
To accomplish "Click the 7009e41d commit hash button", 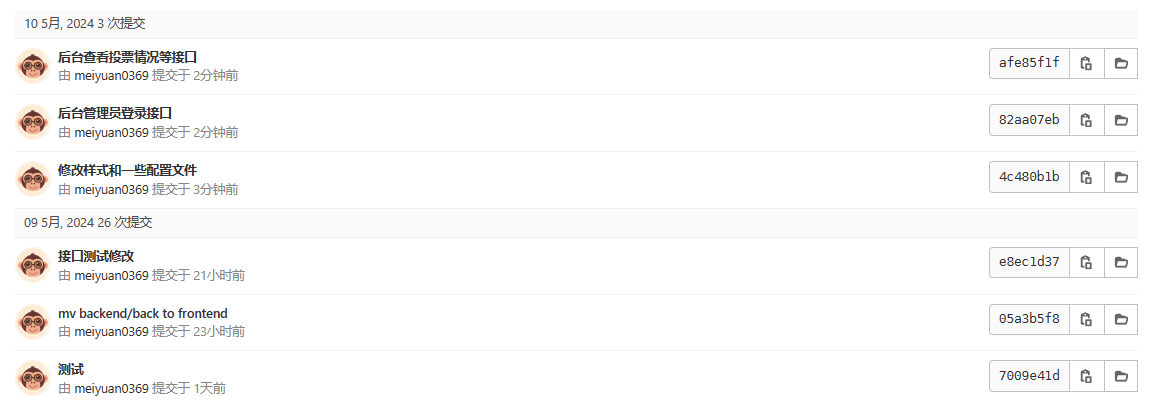I will tap(1029, 376).
